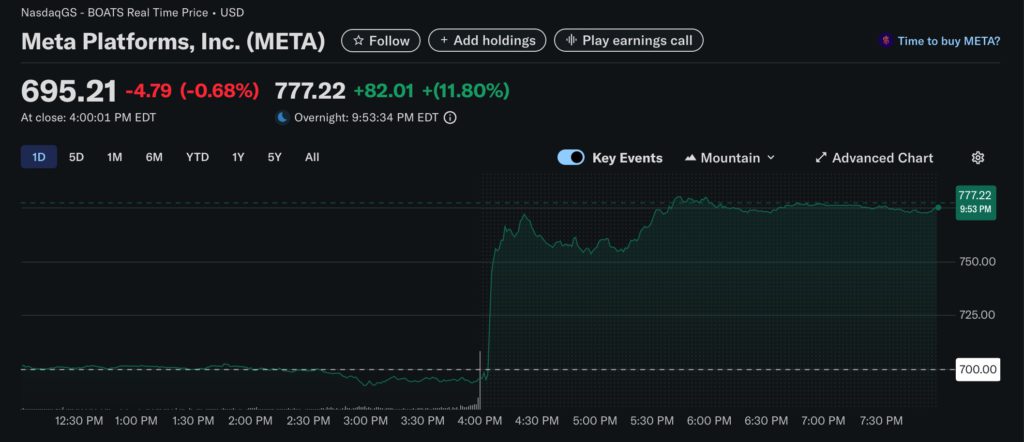Screen dimensions: 1024x442
Task: Click the overnight info circle icon
Action: 450,118
